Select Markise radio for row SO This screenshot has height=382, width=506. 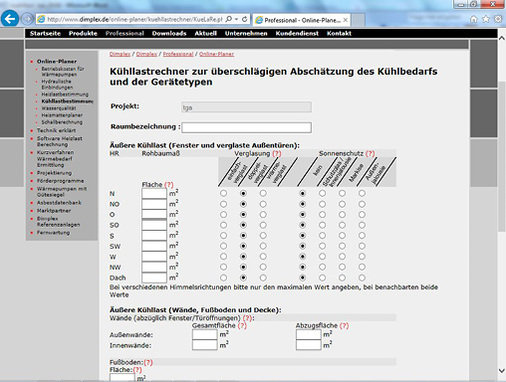[x=342, y=225]
